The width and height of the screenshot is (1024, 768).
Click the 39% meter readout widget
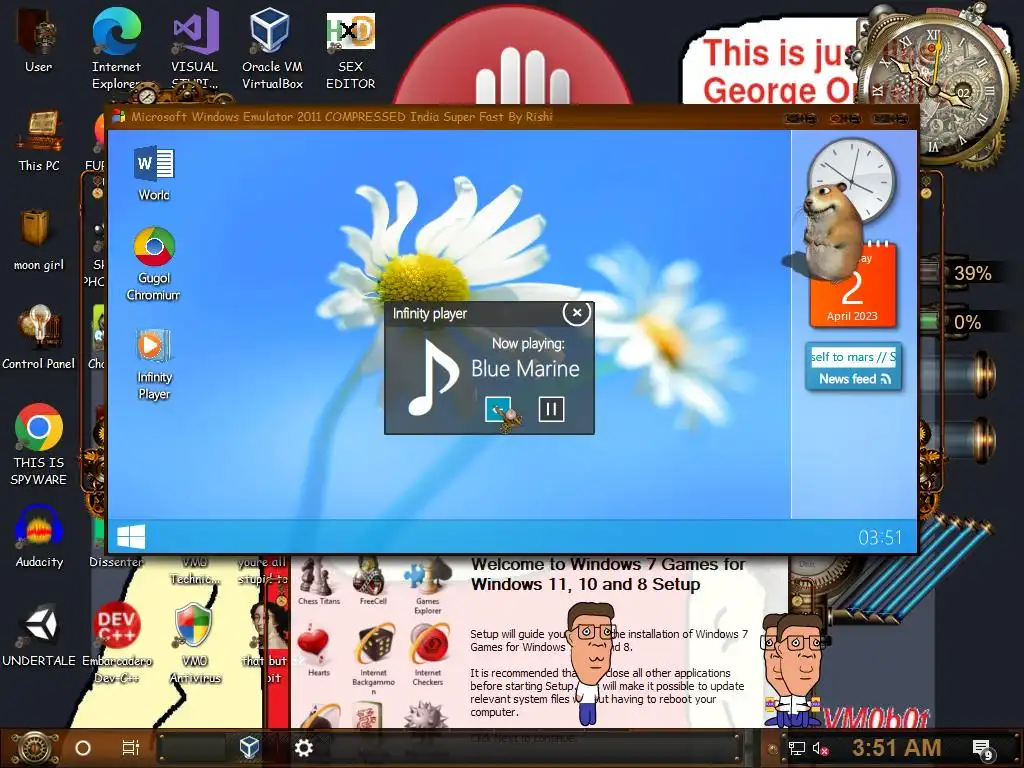[972, 273]
